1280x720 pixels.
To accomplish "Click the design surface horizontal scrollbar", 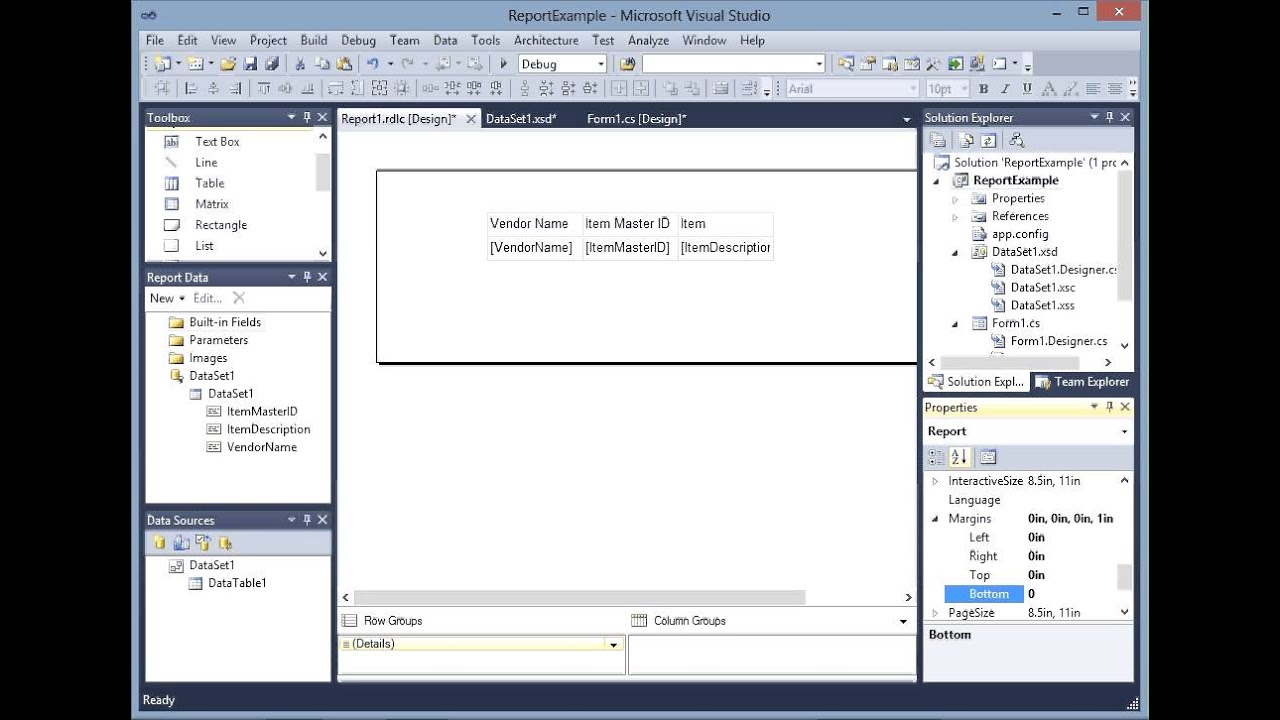I will pos(579,597).
